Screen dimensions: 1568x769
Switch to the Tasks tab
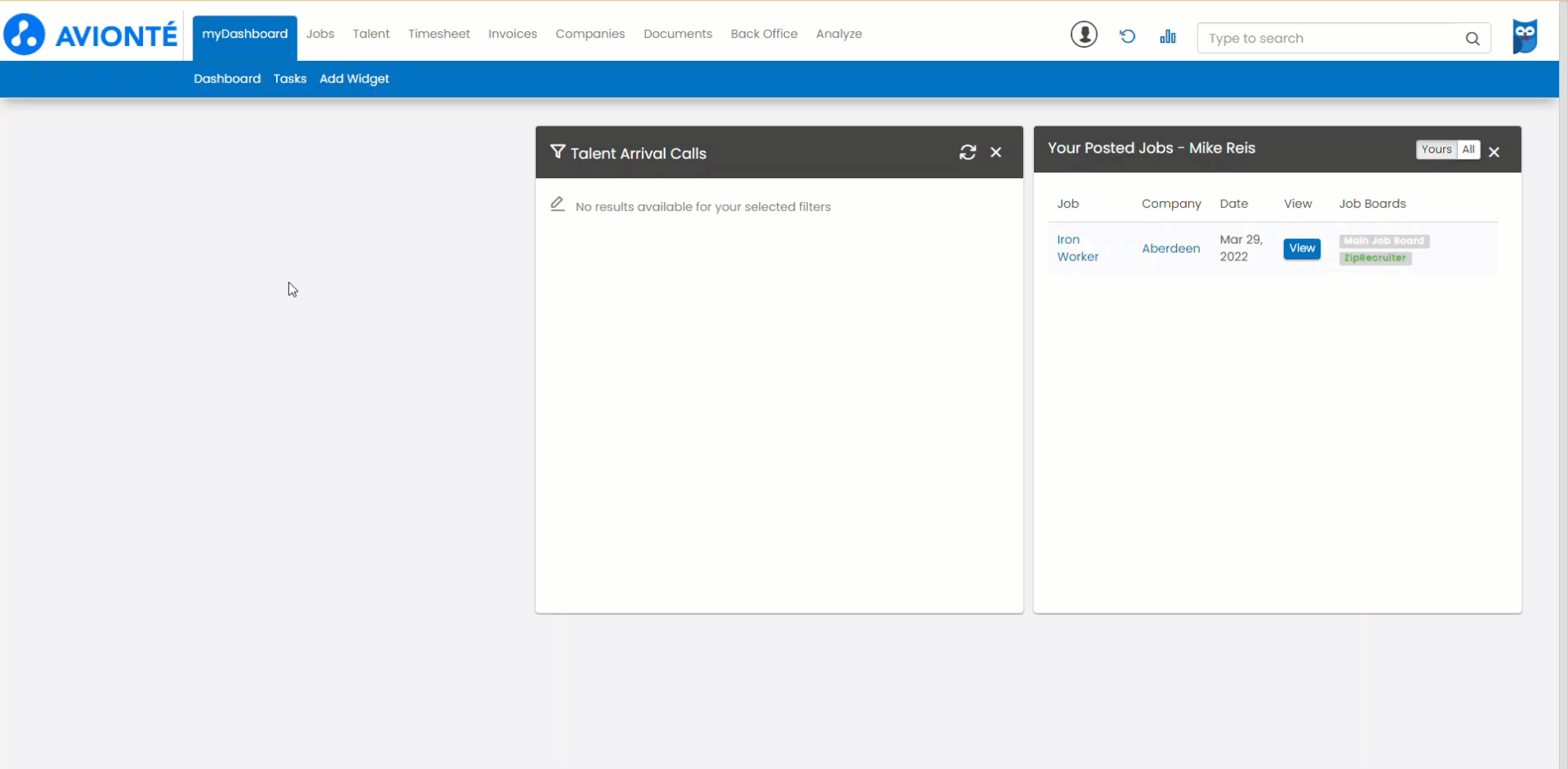pos(290,79)
